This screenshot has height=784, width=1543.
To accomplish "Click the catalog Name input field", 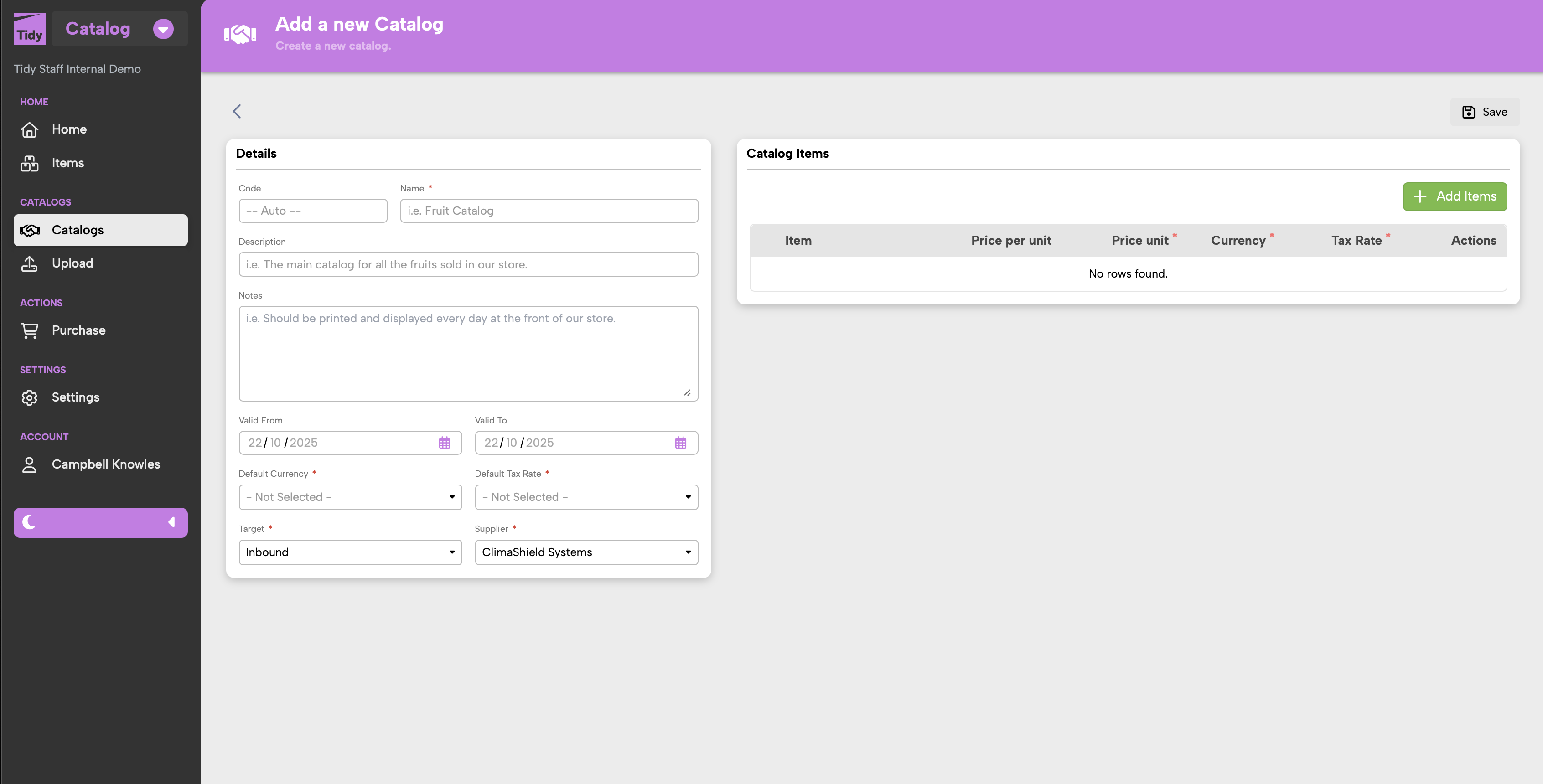I will point(549,211).
